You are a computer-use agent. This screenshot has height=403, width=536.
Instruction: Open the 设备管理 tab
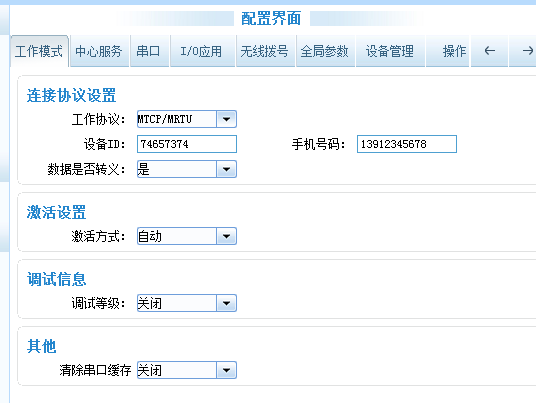(390, 51)
